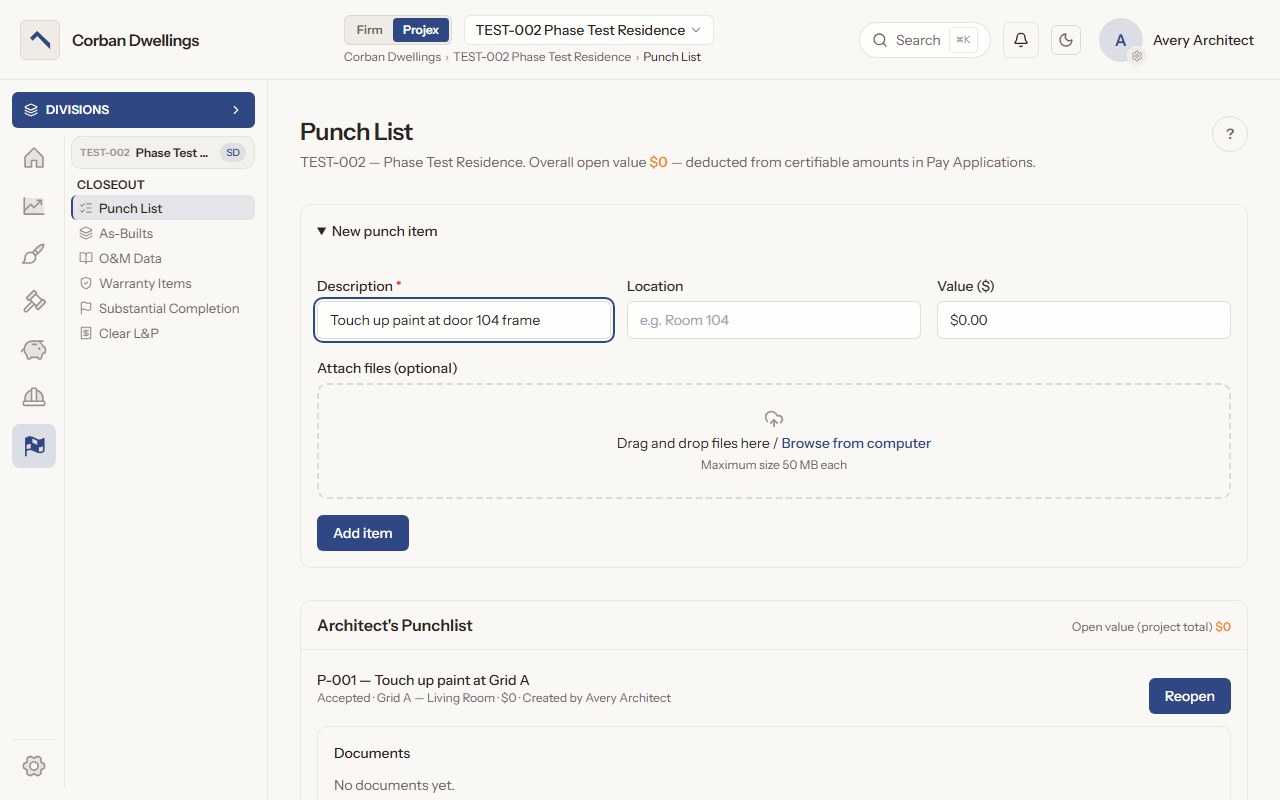This screenshot has height=800, width=1280.
Task: Click the file drag and drop zone
Action: click(x=774, y=441)
